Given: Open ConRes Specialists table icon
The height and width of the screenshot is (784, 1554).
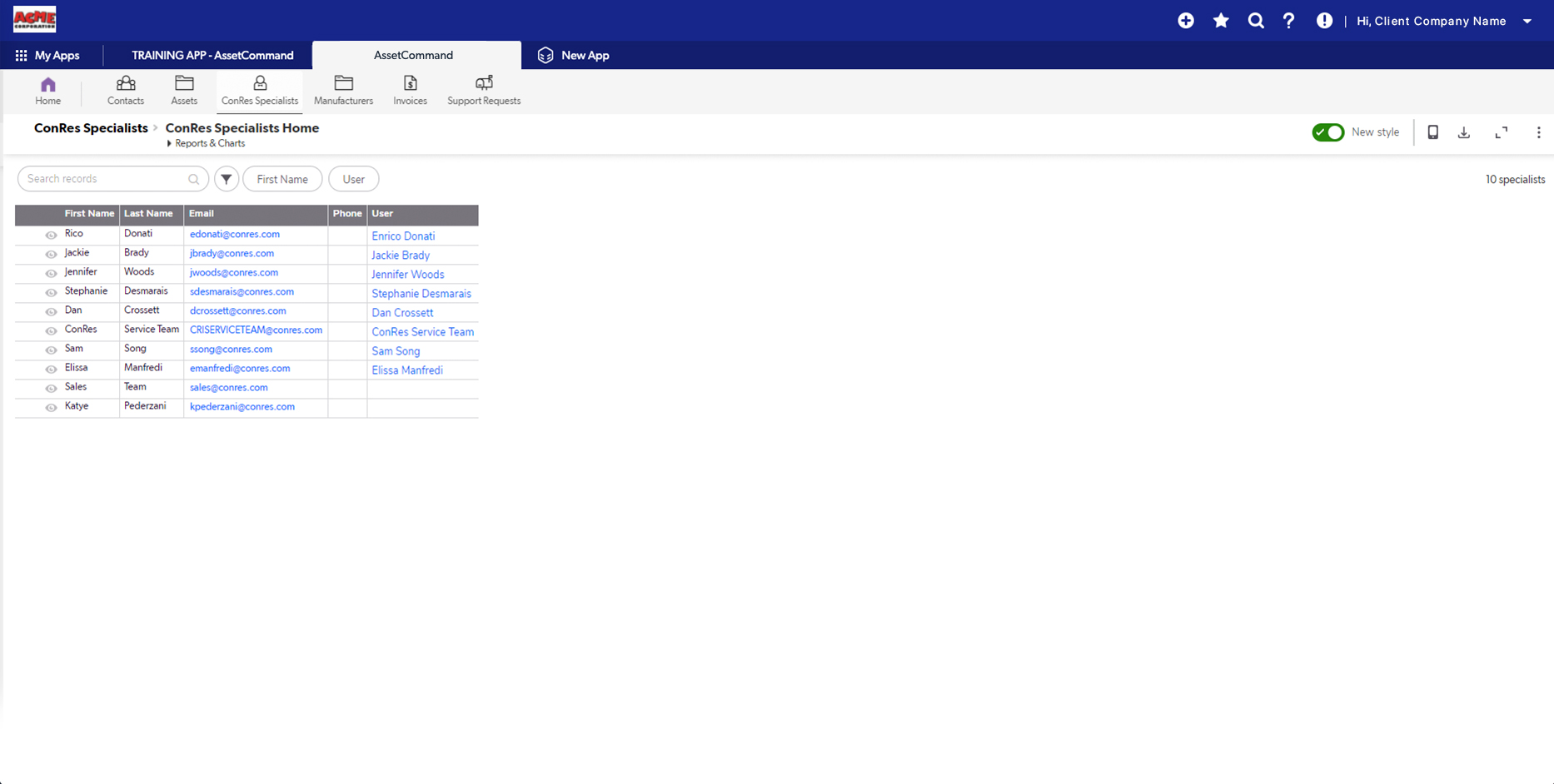Looking at the screenshot, I should [x=260, y=83].
